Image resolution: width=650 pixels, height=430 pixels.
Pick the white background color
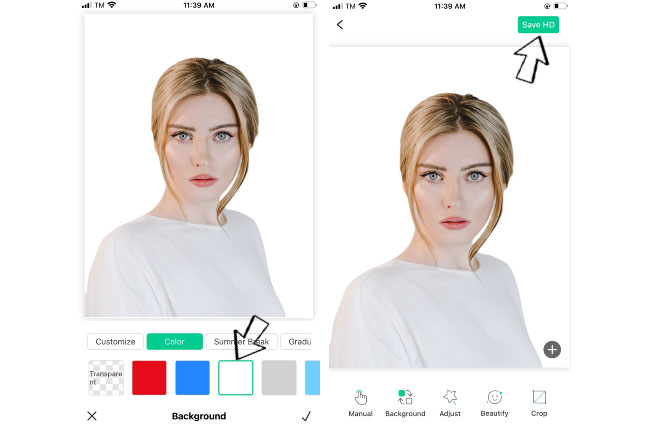[235, 378]
